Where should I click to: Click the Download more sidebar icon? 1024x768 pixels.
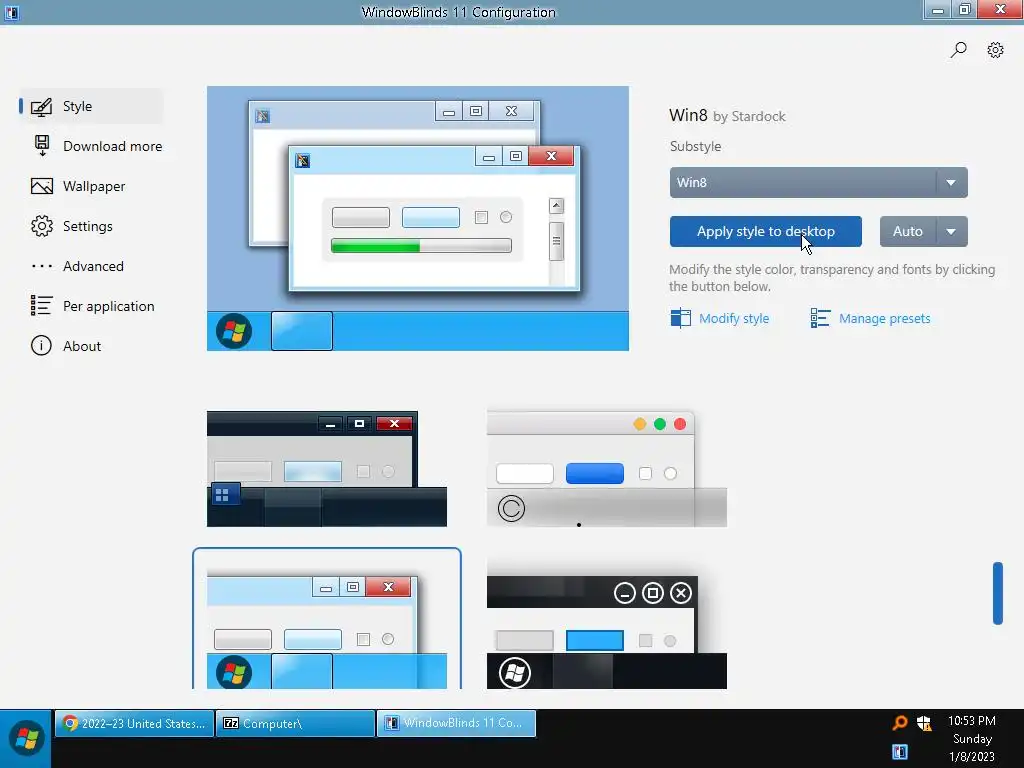click(x=42, y=146)
